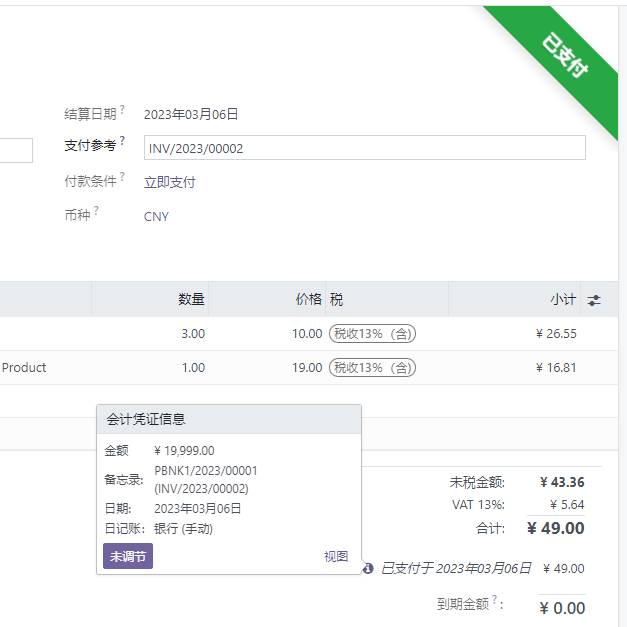Select quantity cell 3.00
627x627 pixels.
coord(193,333)
